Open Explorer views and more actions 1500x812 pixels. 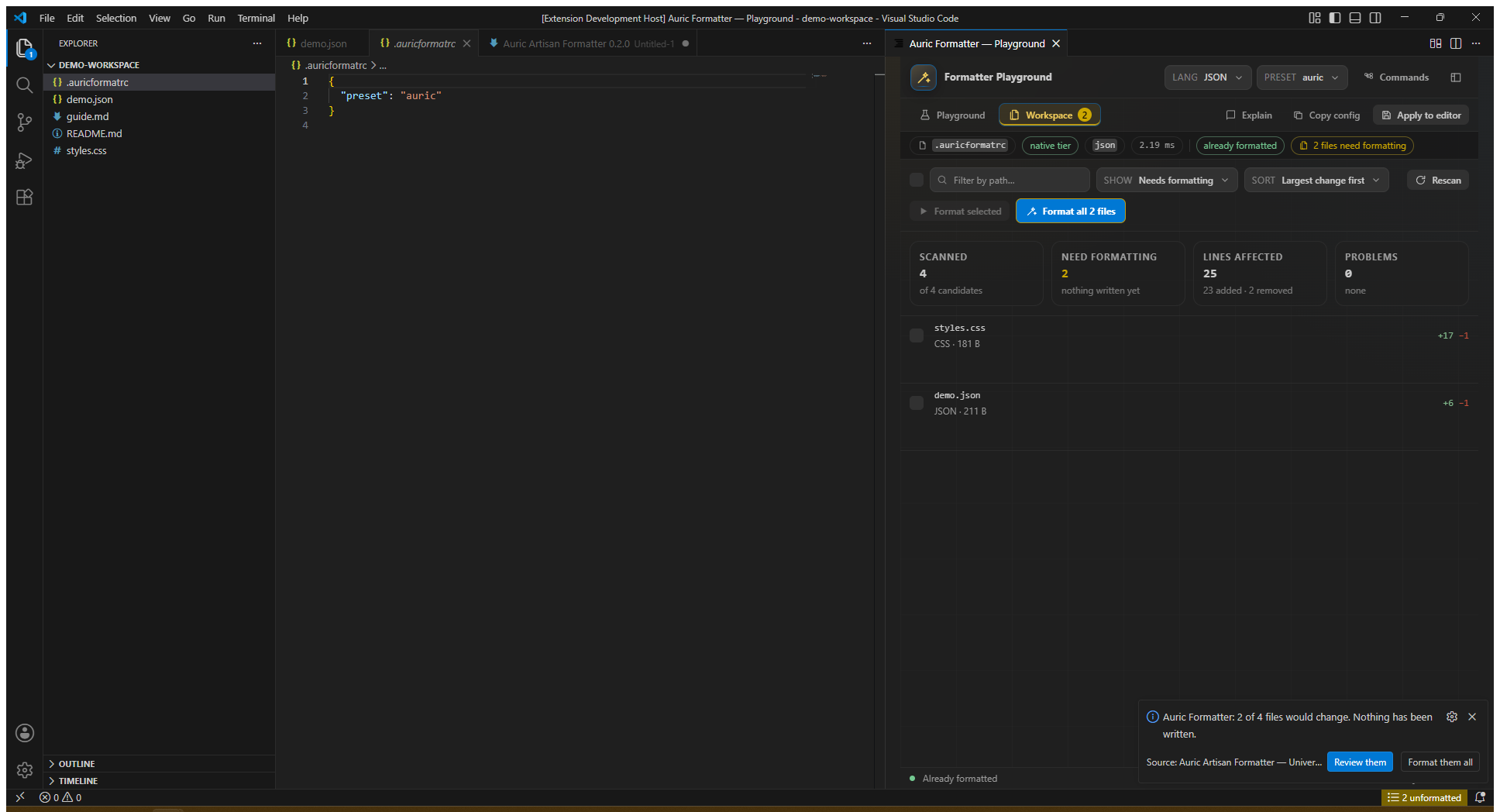[257, 43]
